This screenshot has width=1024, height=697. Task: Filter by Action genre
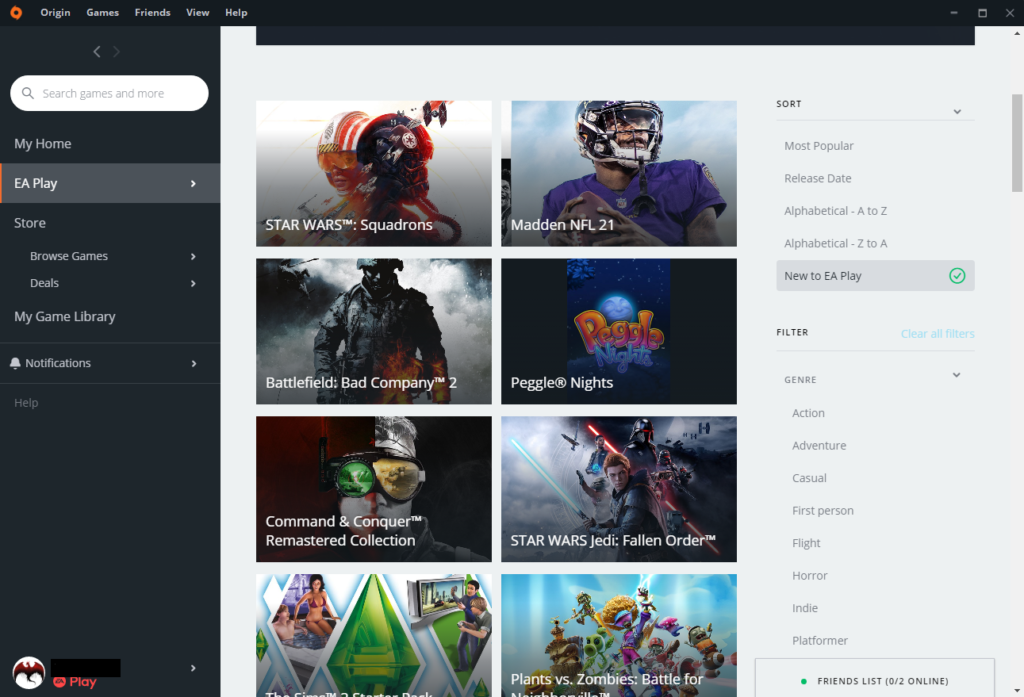coord(808,413)
